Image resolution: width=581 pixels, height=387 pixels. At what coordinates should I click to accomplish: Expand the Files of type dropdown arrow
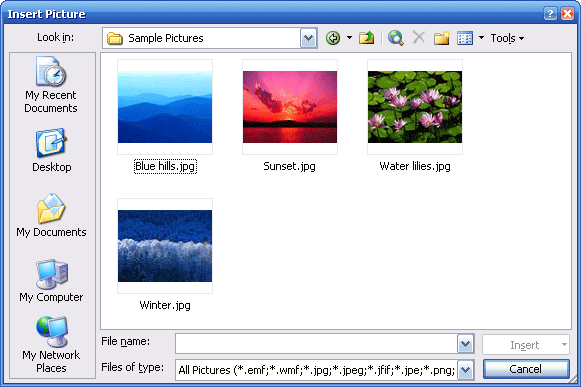(x=465, y=370)
